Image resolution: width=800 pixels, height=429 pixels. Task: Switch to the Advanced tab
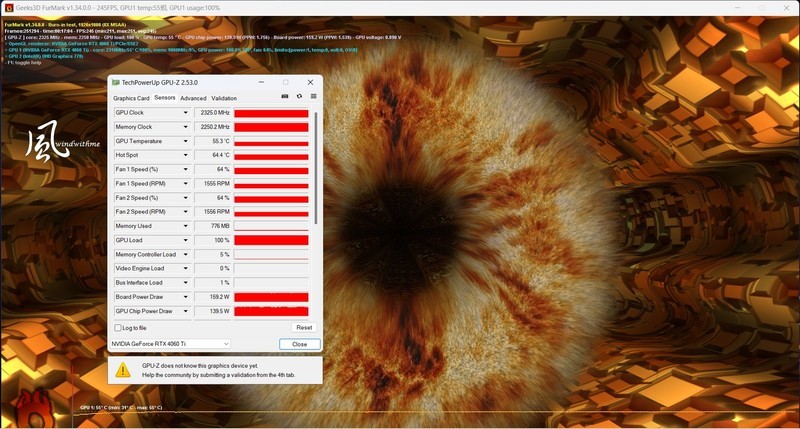click(193, 98)
